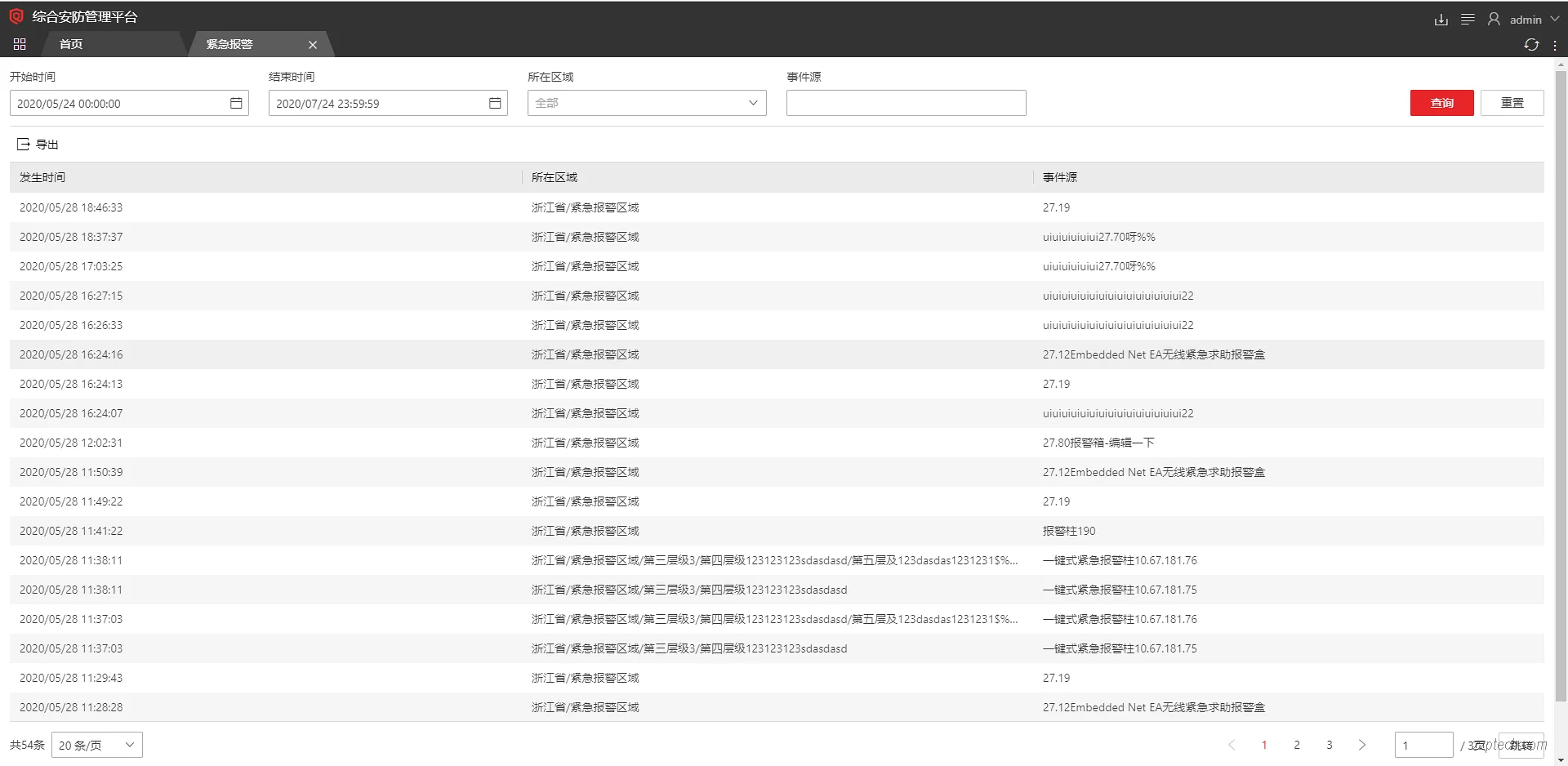Open the calendar icon beside 结束时间 field
The height and width of the screenshot is (766, 1568).
[x=494, y=103]
